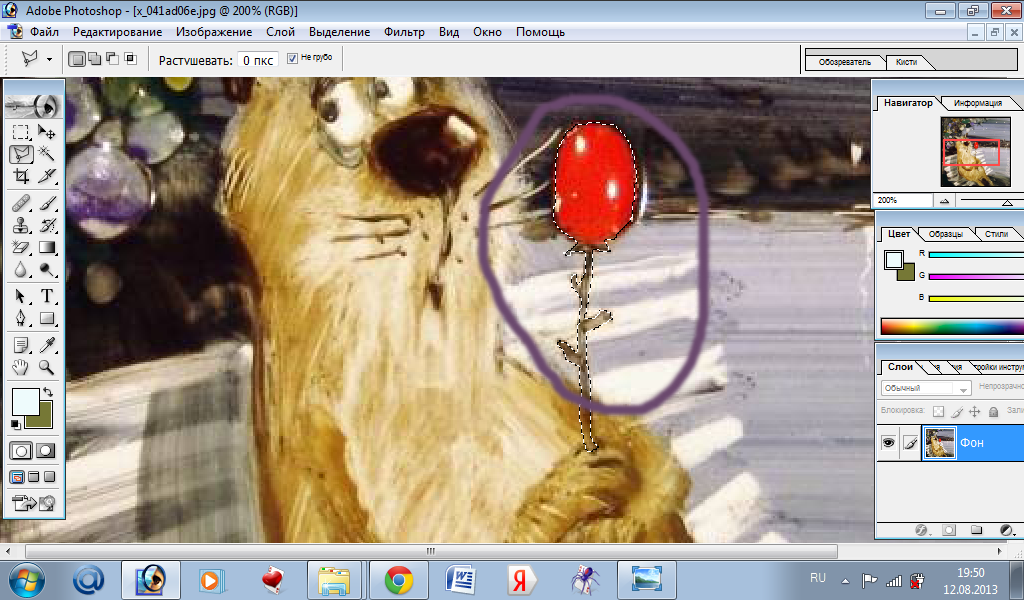Image resolution: width=1024 pixels, height=600 pixels.
Task: Choose Add to selection mode
Action: pos(95,59)
